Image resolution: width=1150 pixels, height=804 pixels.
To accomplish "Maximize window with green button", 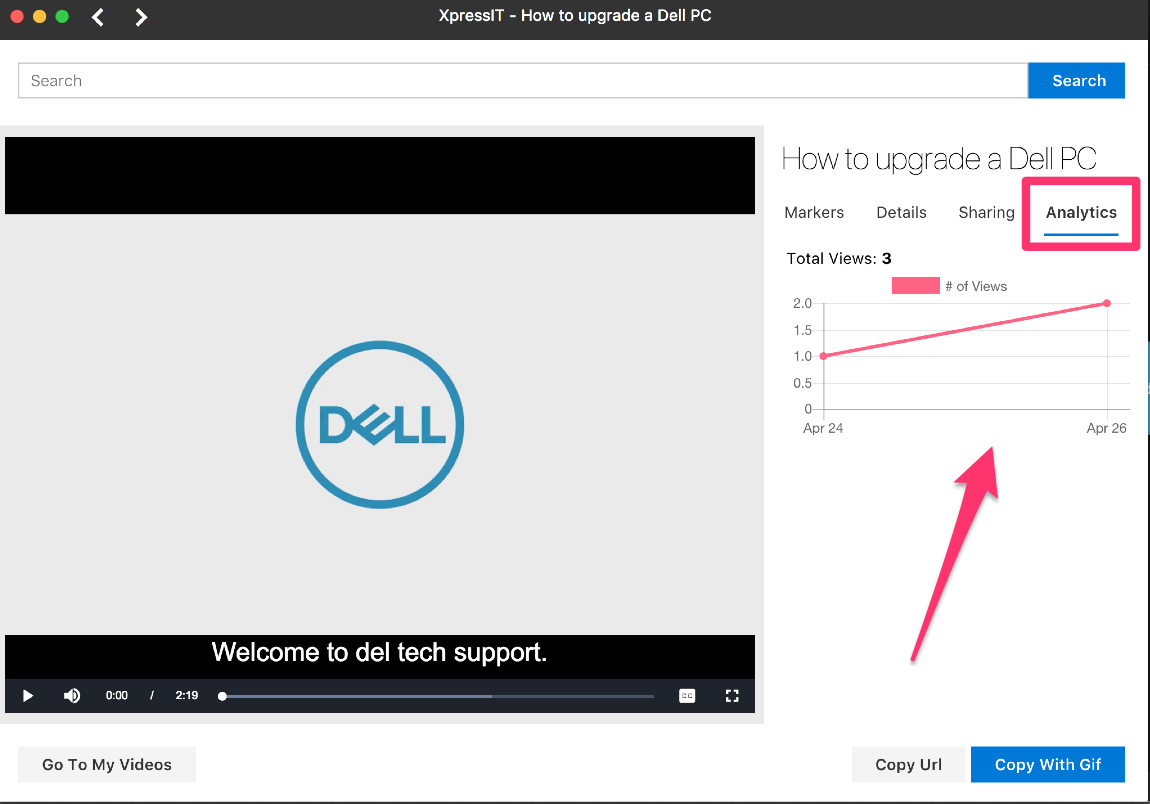I will (62, 16).
